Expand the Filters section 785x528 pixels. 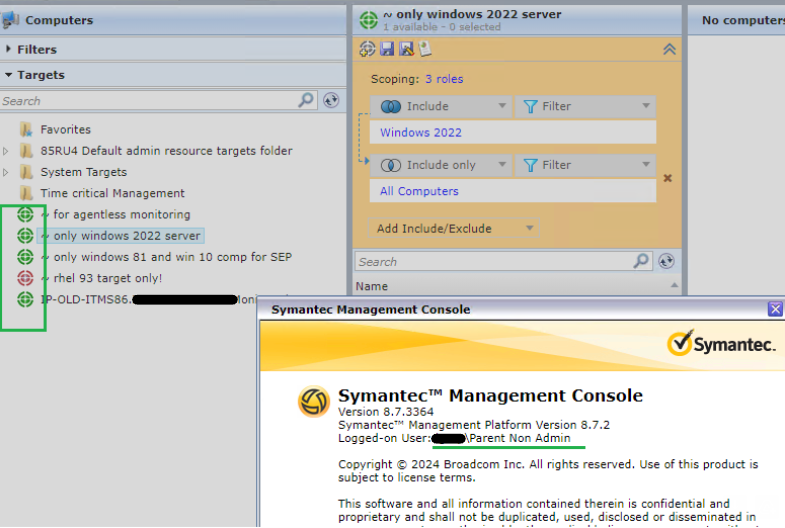(9, 49)
